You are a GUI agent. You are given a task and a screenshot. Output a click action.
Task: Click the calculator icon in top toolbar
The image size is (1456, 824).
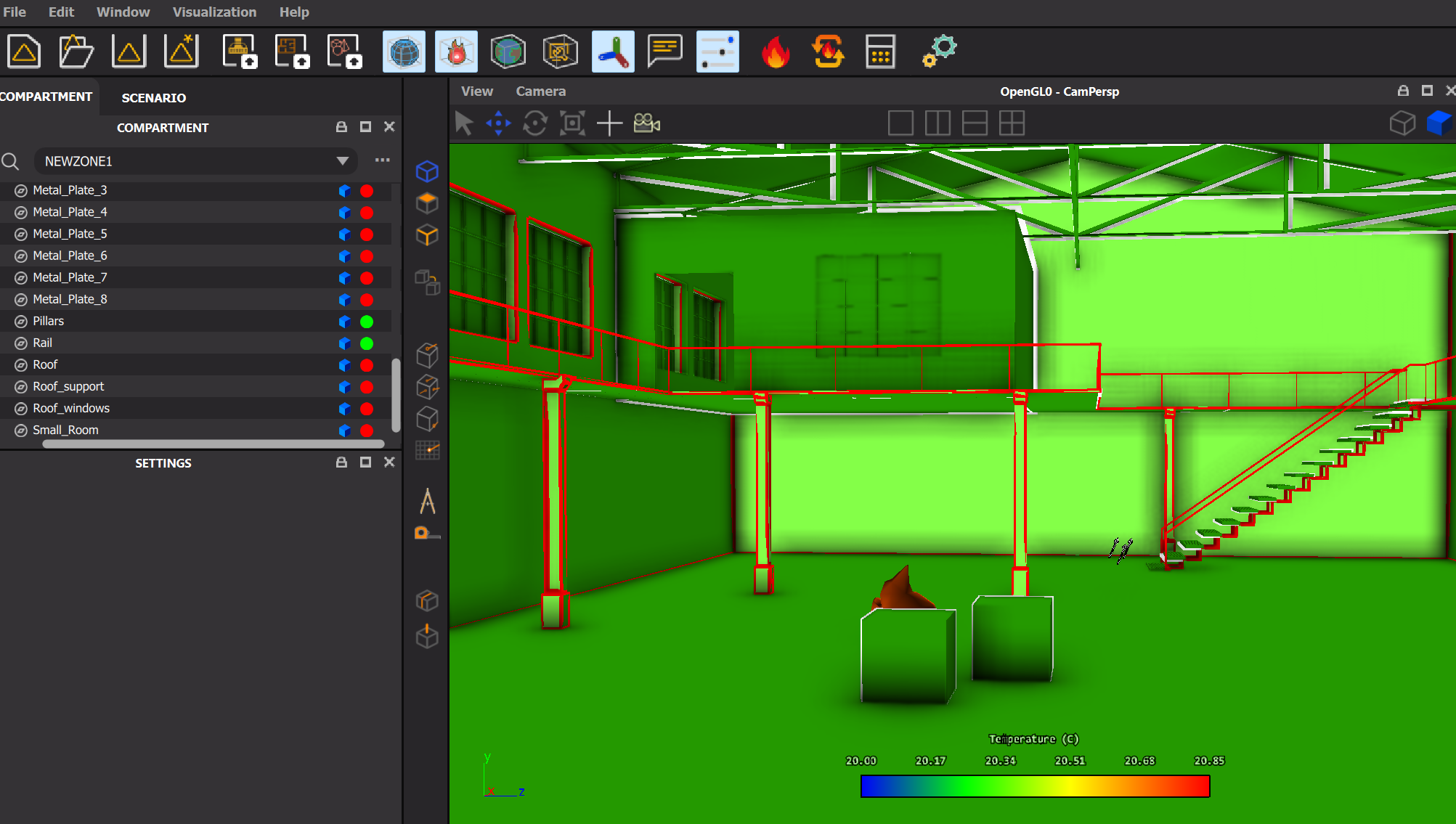[880, 52]
